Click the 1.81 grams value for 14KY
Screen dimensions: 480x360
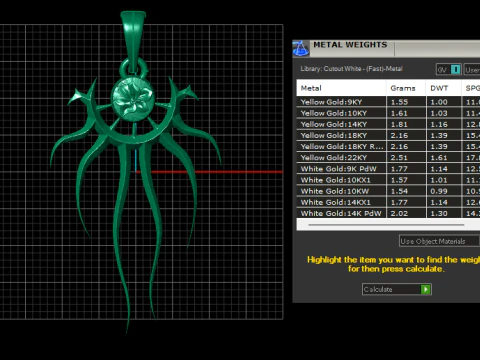399,124
